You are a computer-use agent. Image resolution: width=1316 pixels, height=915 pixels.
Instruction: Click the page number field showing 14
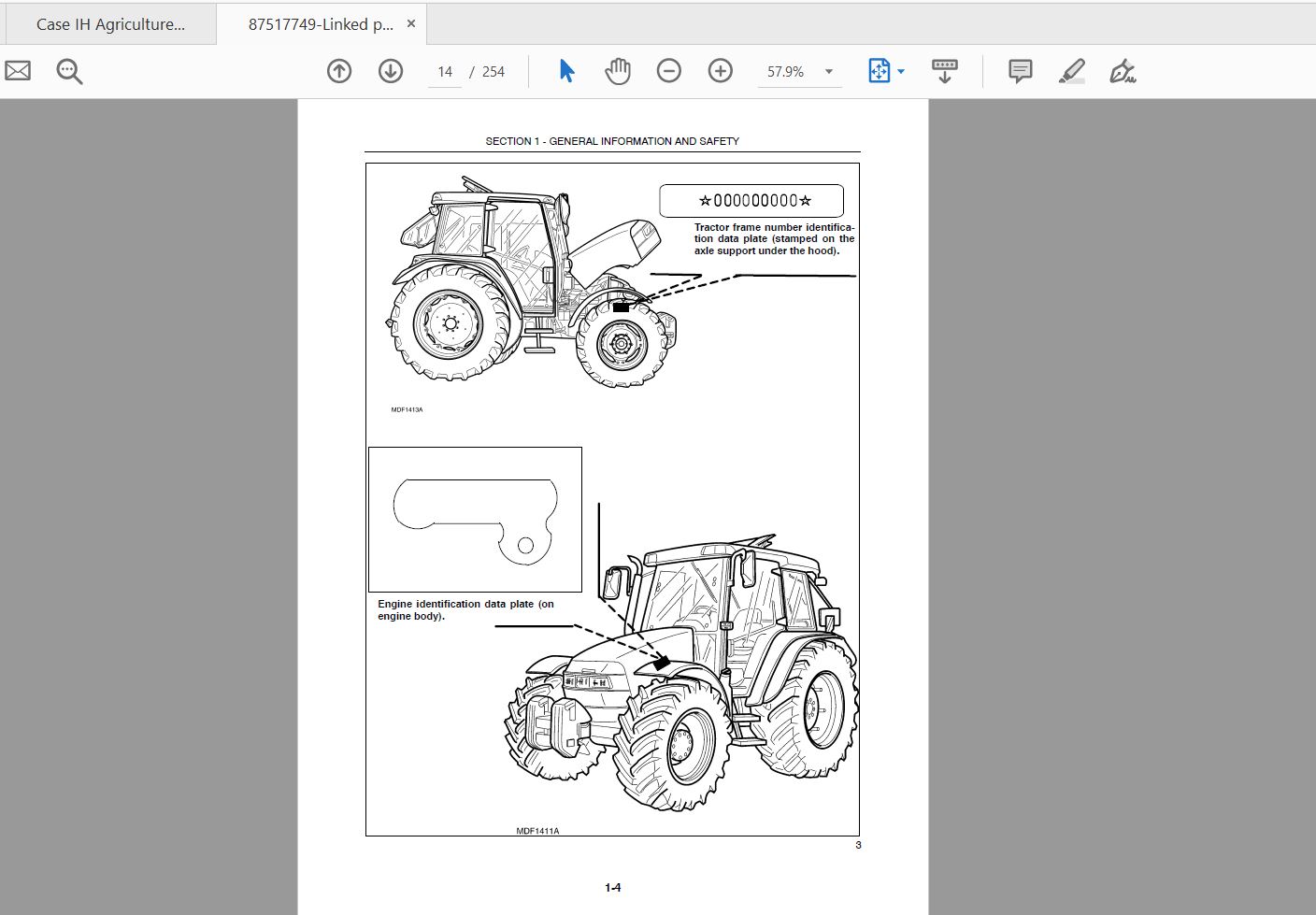445,72
